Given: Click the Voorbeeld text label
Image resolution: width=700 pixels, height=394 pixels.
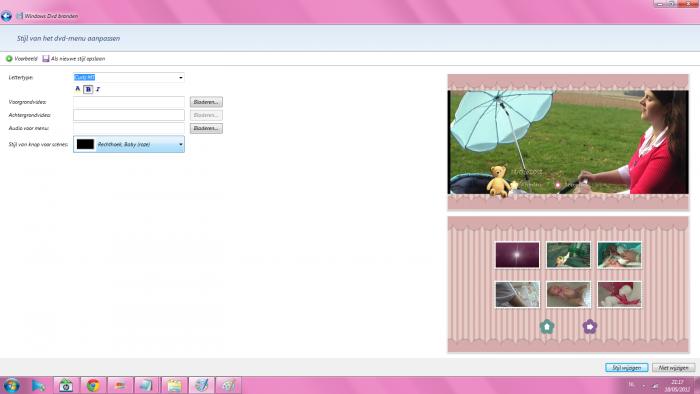Looking at the screenshot, I should [26, 58].
